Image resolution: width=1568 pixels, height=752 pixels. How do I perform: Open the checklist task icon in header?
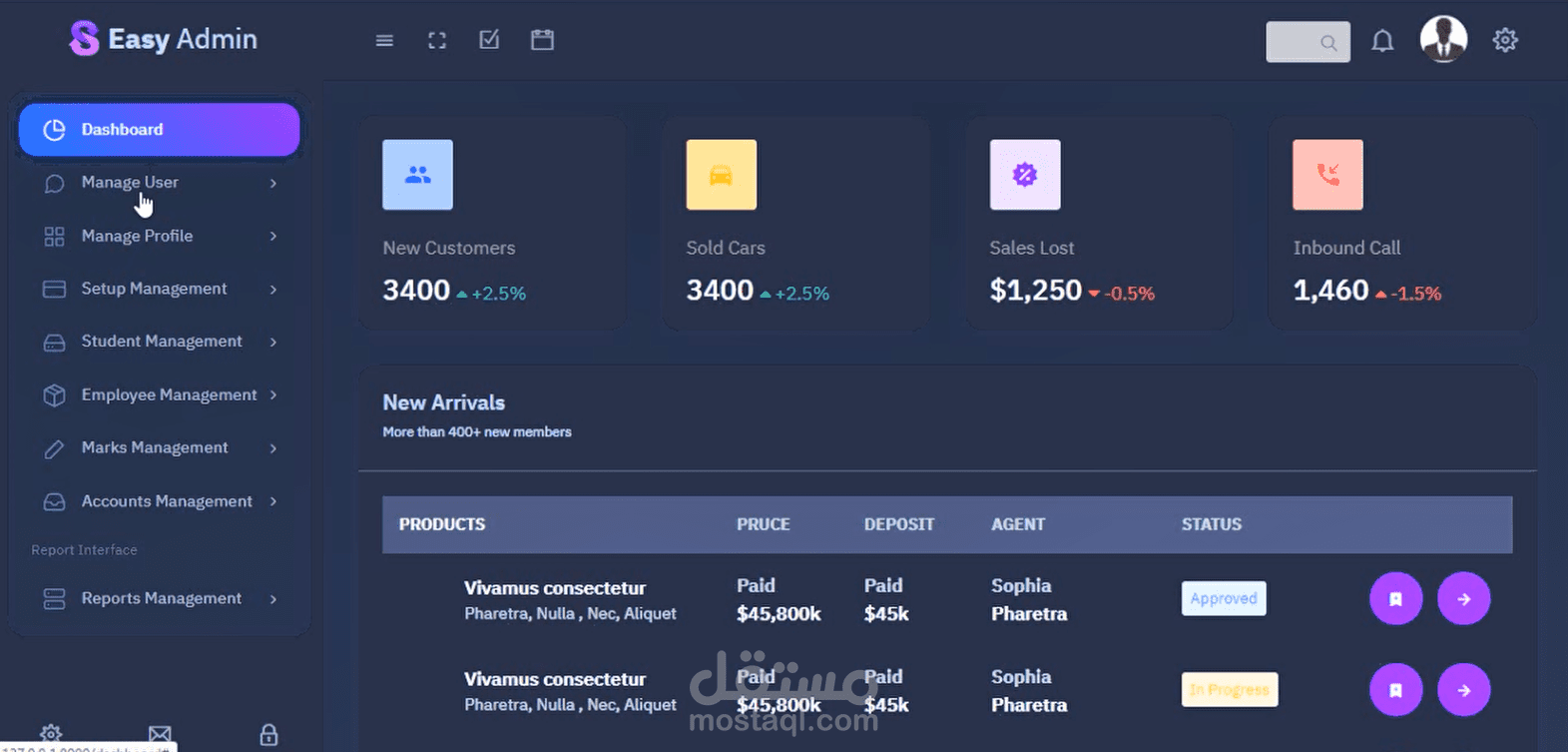click(x=489, y=40)
